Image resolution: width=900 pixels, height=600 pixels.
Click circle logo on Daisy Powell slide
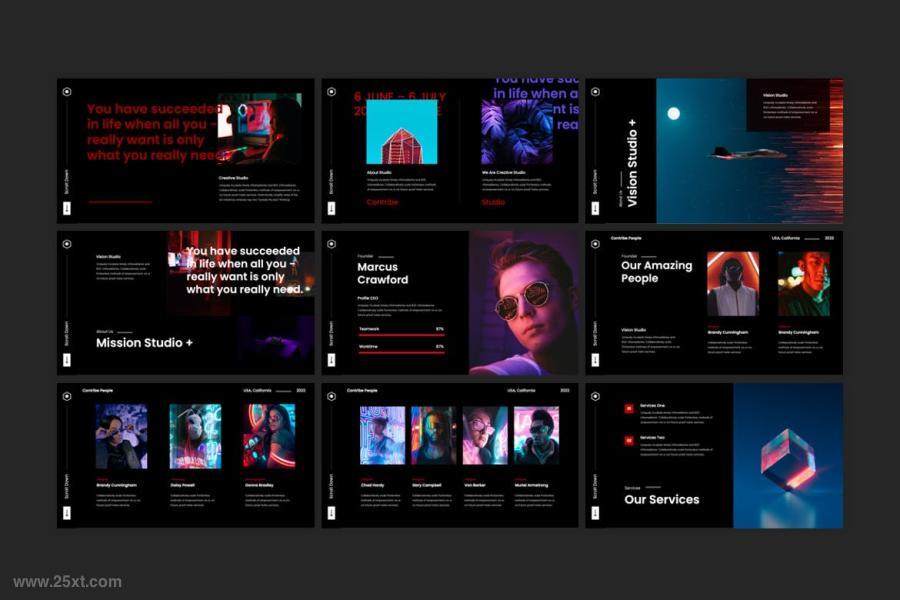coord(67,396)
